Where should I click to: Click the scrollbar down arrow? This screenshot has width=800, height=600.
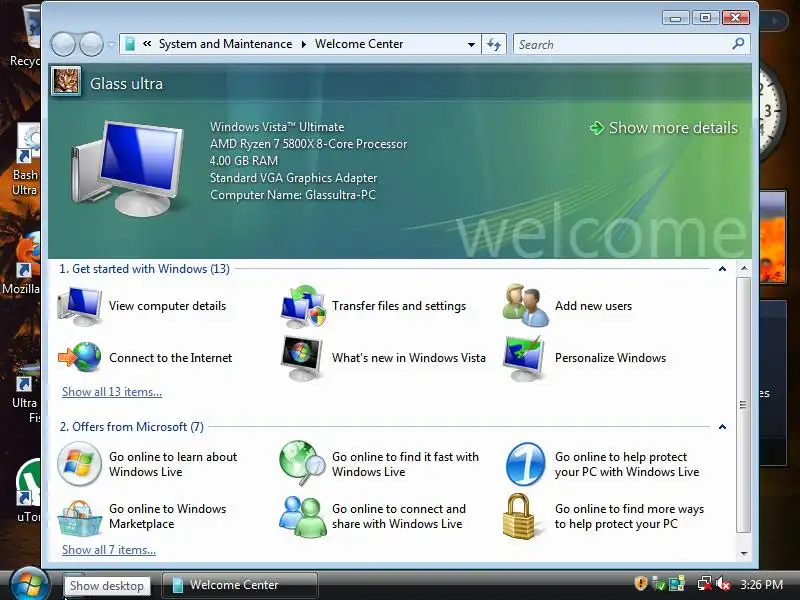point(744,554)
